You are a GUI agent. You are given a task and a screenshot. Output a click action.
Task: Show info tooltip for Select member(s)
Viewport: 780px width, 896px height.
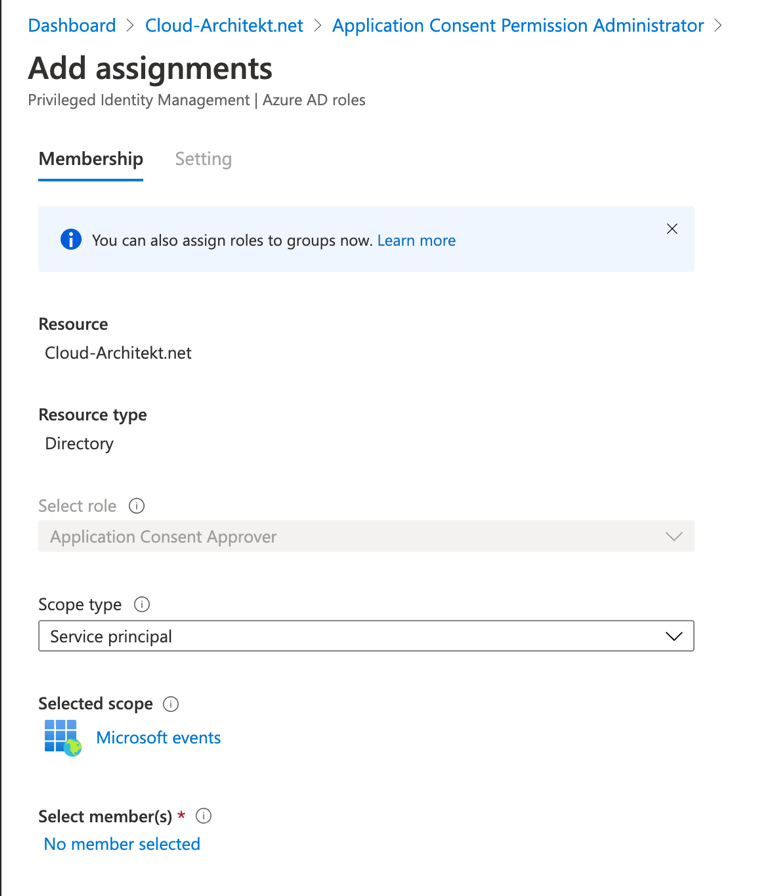[203, 816]
